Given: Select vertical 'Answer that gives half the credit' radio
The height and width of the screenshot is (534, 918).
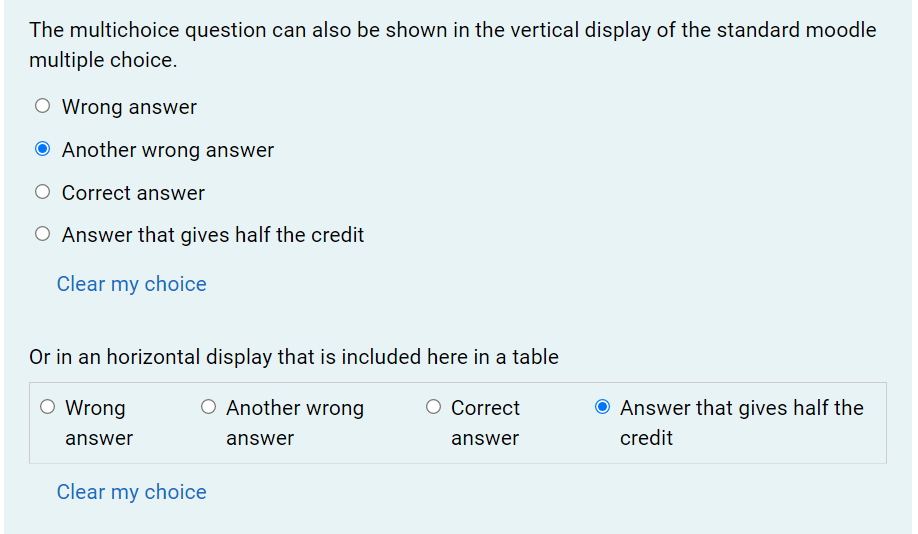Looking at the screenshot, I should (x=42, y=235).
